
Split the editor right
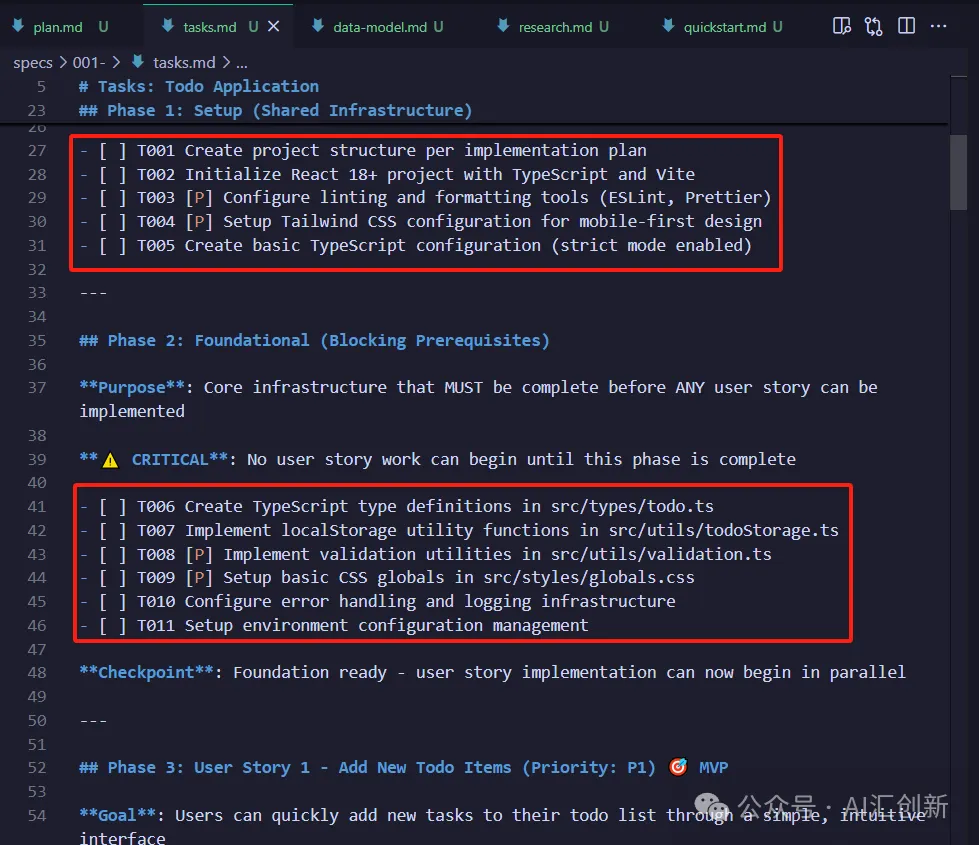906,27
